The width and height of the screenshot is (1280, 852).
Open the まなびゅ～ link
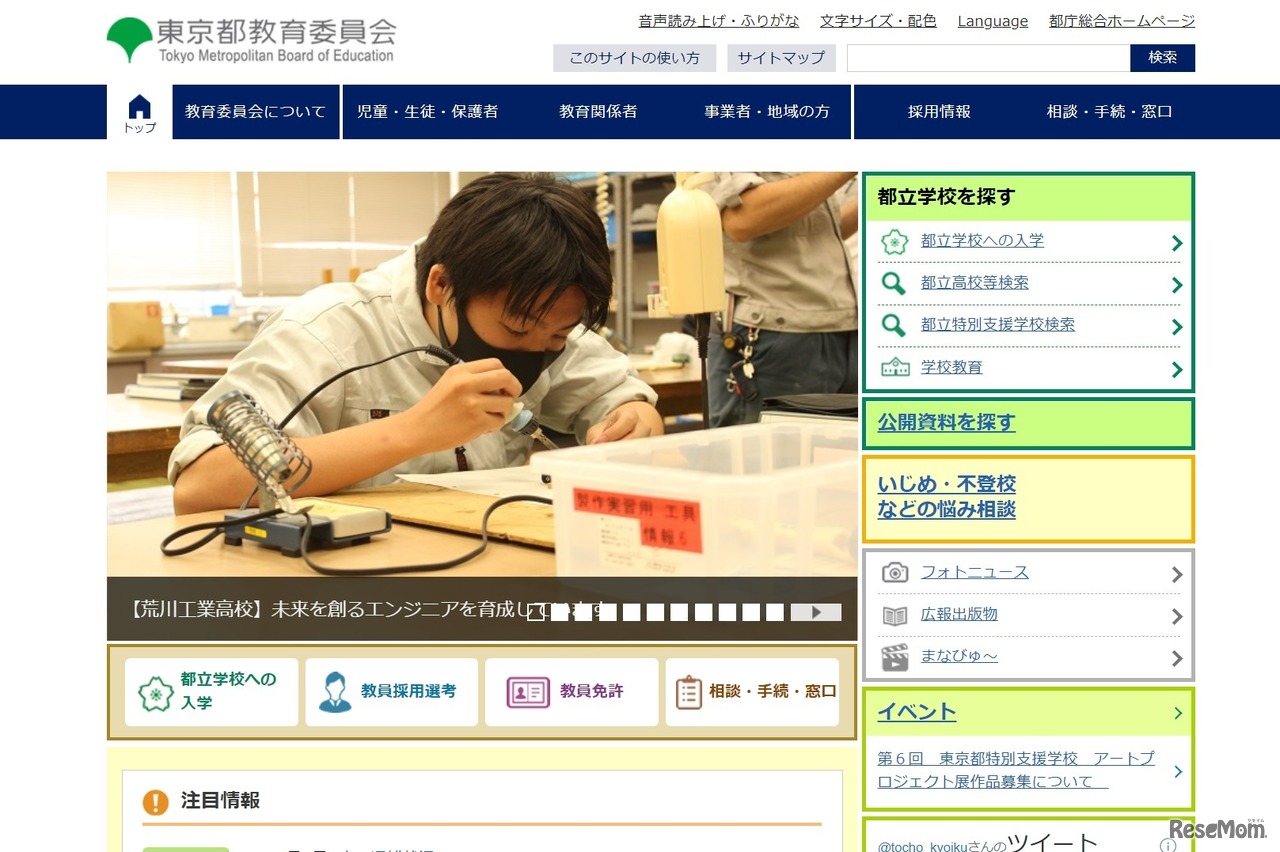(x=959, y=656)
